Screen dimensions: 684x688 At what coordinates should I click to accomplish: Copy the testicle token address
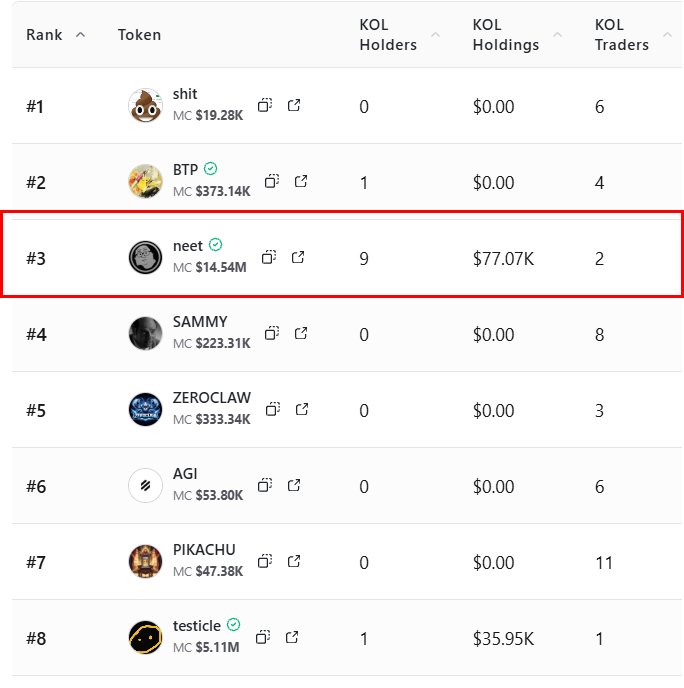(263, 637)
